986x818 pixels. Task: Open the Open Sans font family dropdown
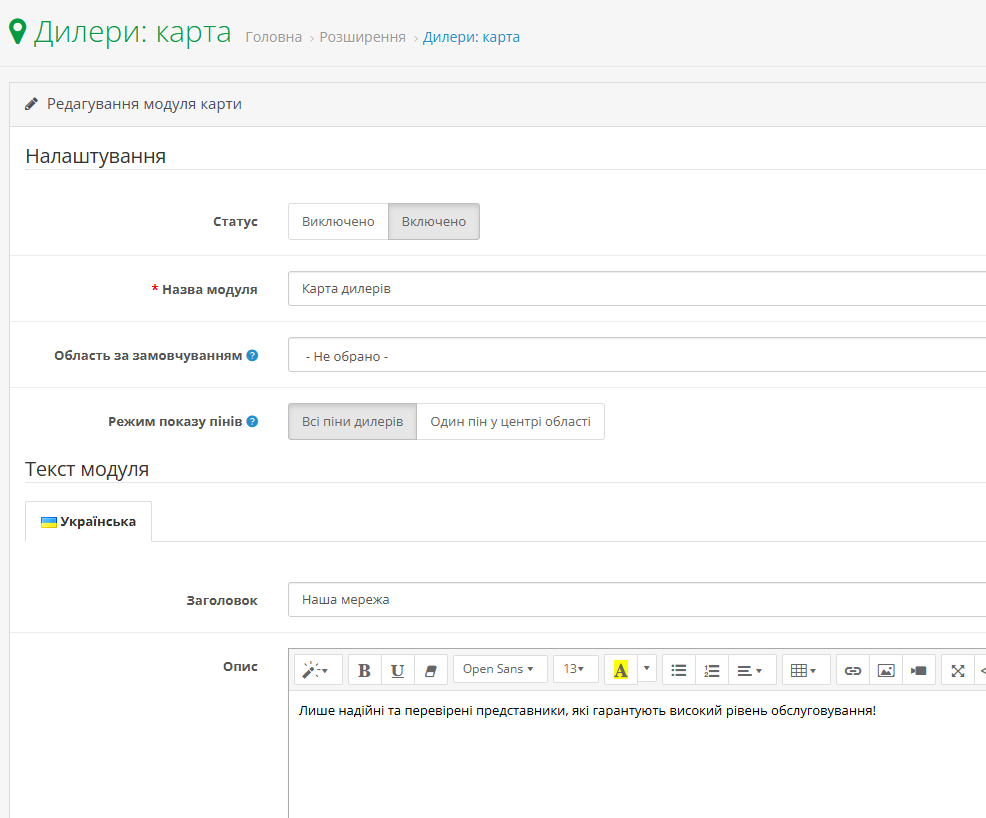coord(500,669)
